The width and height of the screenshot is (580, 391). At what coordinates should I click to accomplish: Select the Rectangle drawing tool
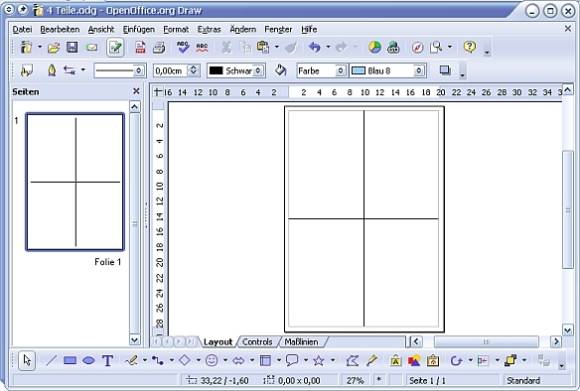(70, 360)
